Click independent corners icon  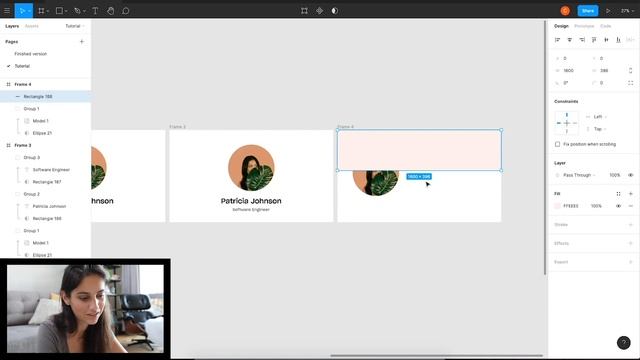click(x=631, y=83)
